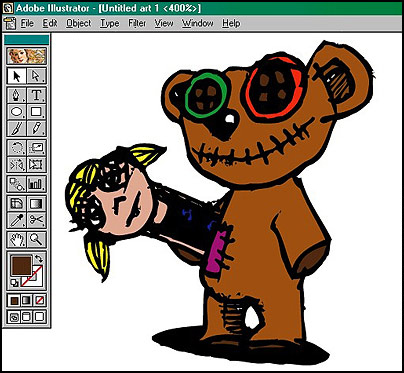Swap fill and stroke with curved arrows
404x373 pixels.
point(39,258)
